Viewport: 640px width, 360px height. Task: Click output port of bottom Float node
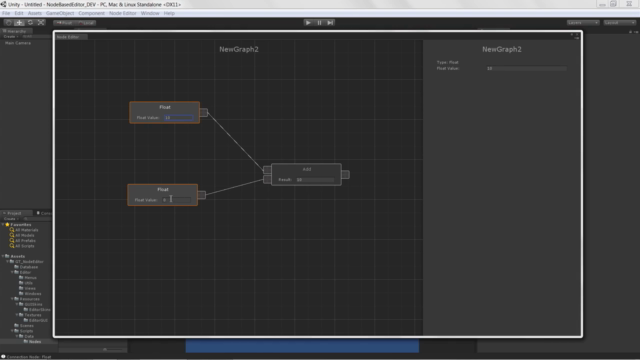coord(202,195)
